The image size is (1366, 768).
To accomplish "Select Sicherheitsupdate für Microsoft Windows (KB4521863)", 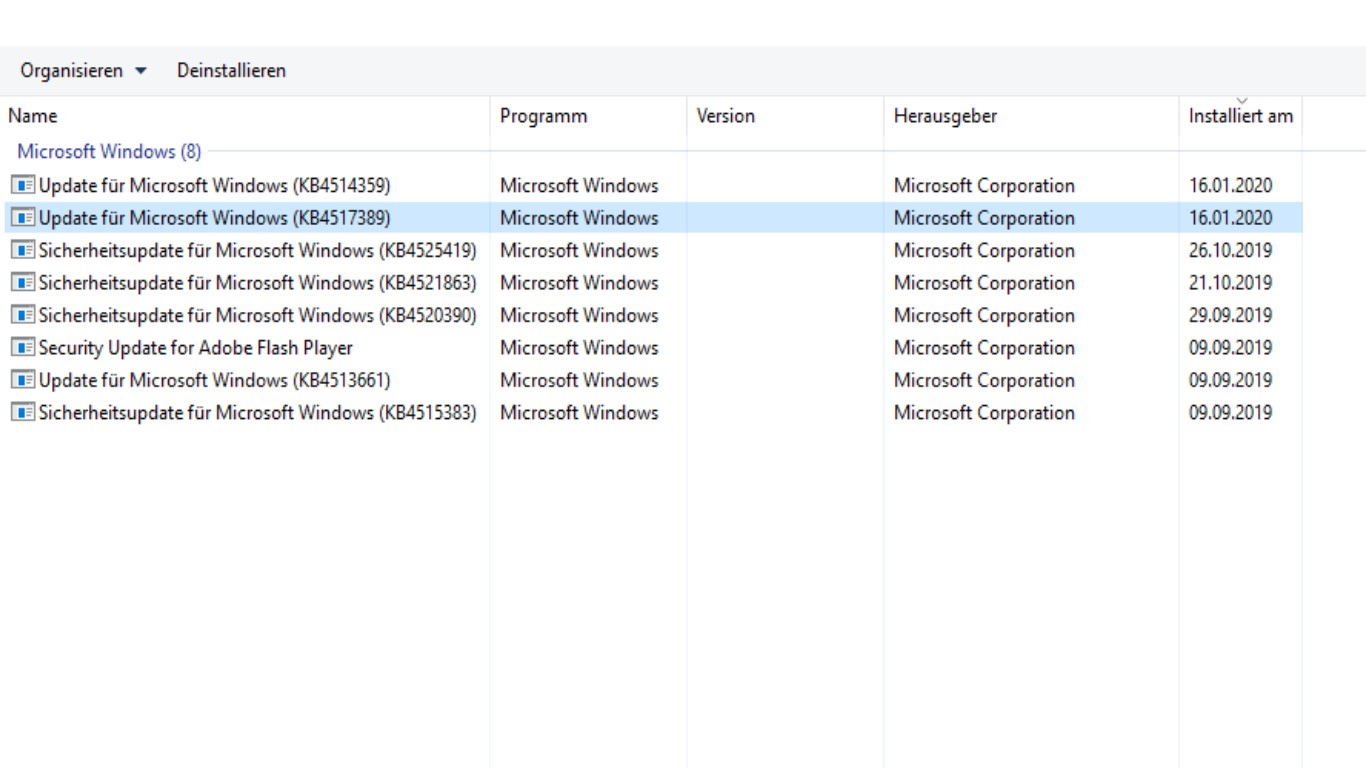I will [258, 282].
